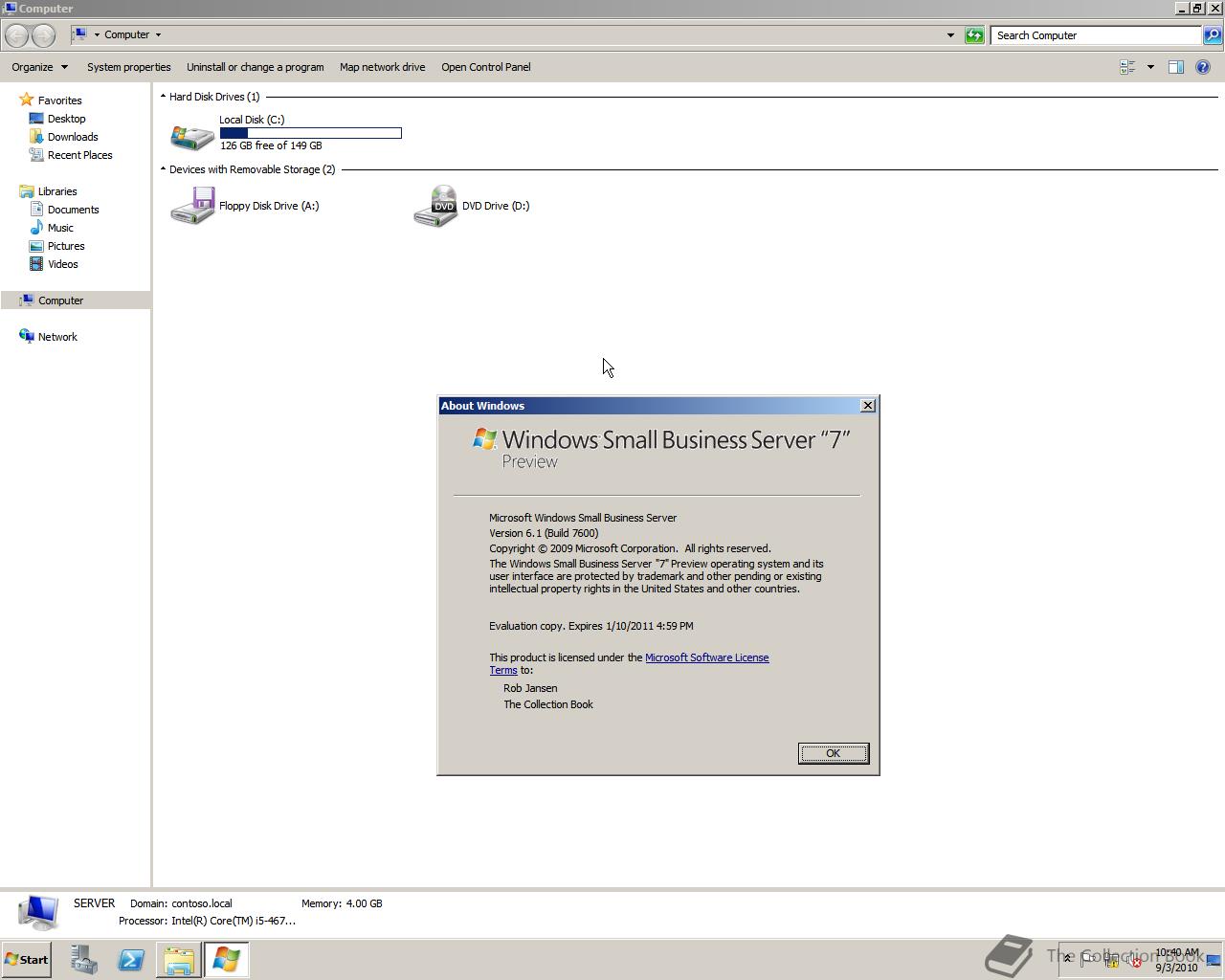Expand the Computer breadcrumb arrow
The width and height of the screenshot is (1225, 980).
(158, 34)
